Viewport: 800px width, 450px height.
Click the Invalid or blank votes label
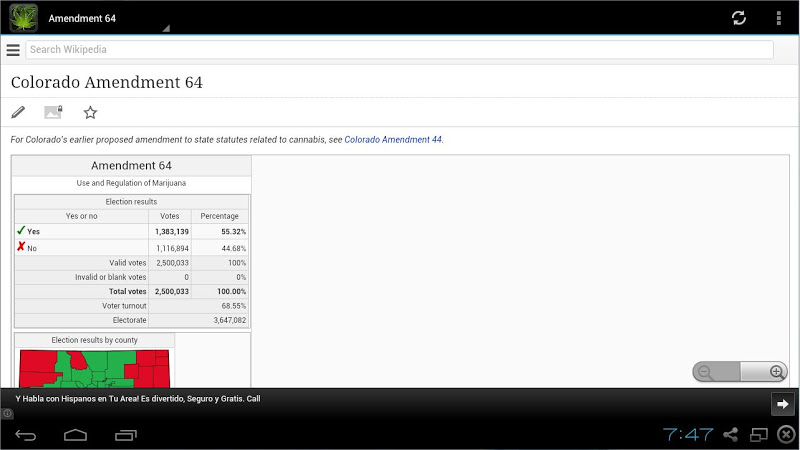click(111, 277)
